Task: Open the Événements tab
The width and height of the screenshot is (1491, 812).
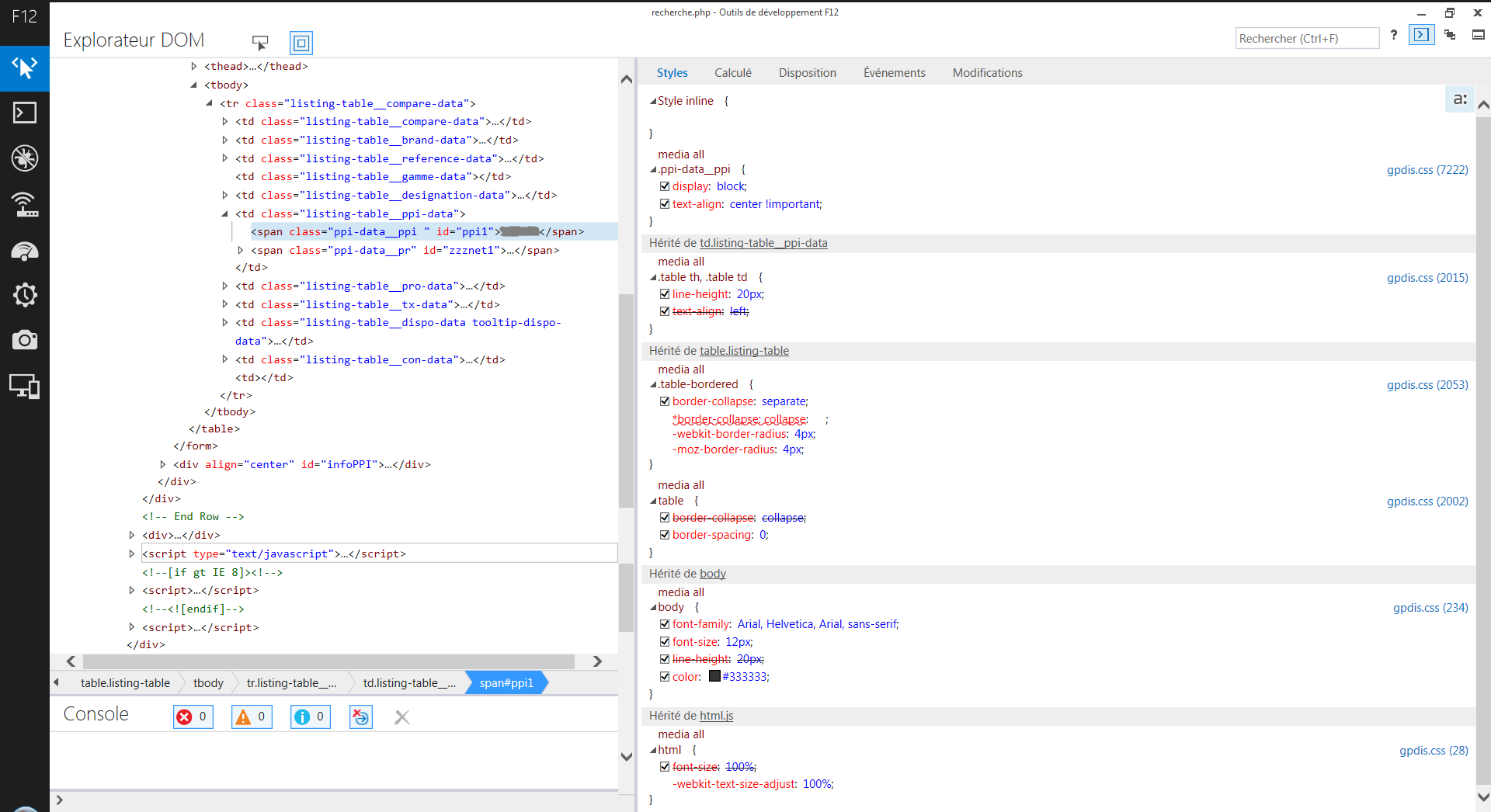Action: pyautogui.click(x=895, y=73)
